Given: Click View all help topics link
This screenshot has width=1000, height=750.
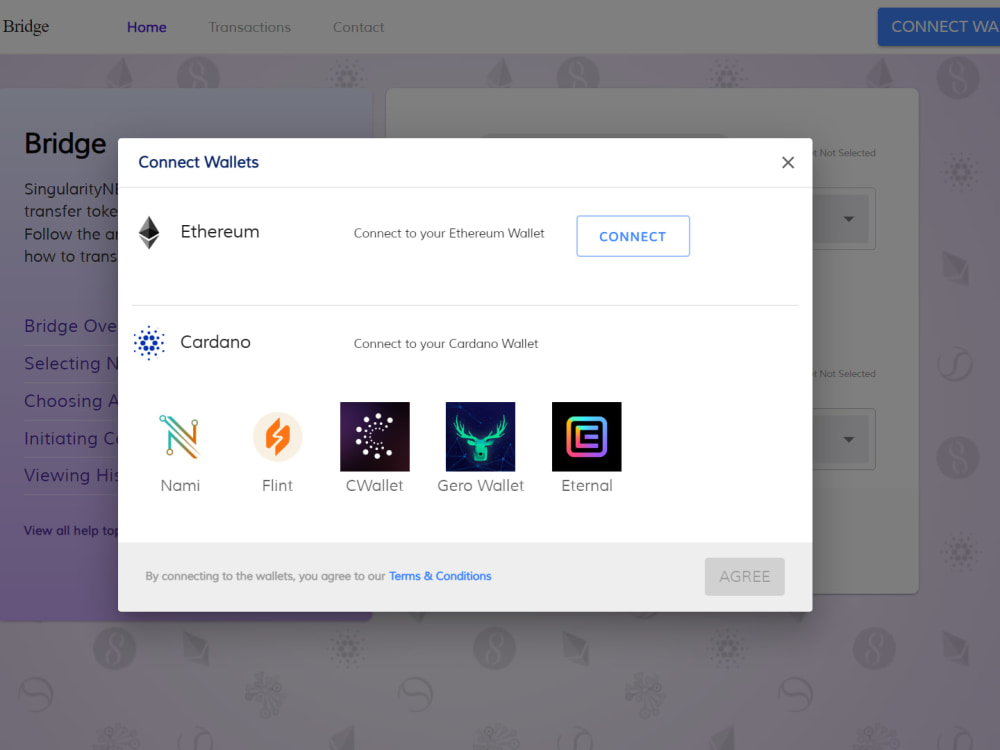Looking at the screenshot, I should tap(71, 531).
